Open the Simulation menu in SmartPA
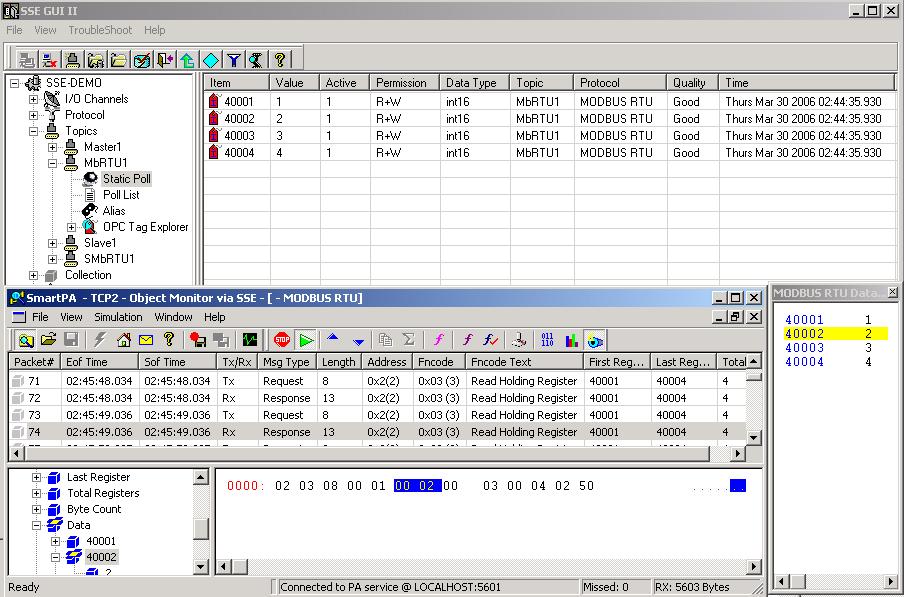The image size is (904, 597). (118, 317)
